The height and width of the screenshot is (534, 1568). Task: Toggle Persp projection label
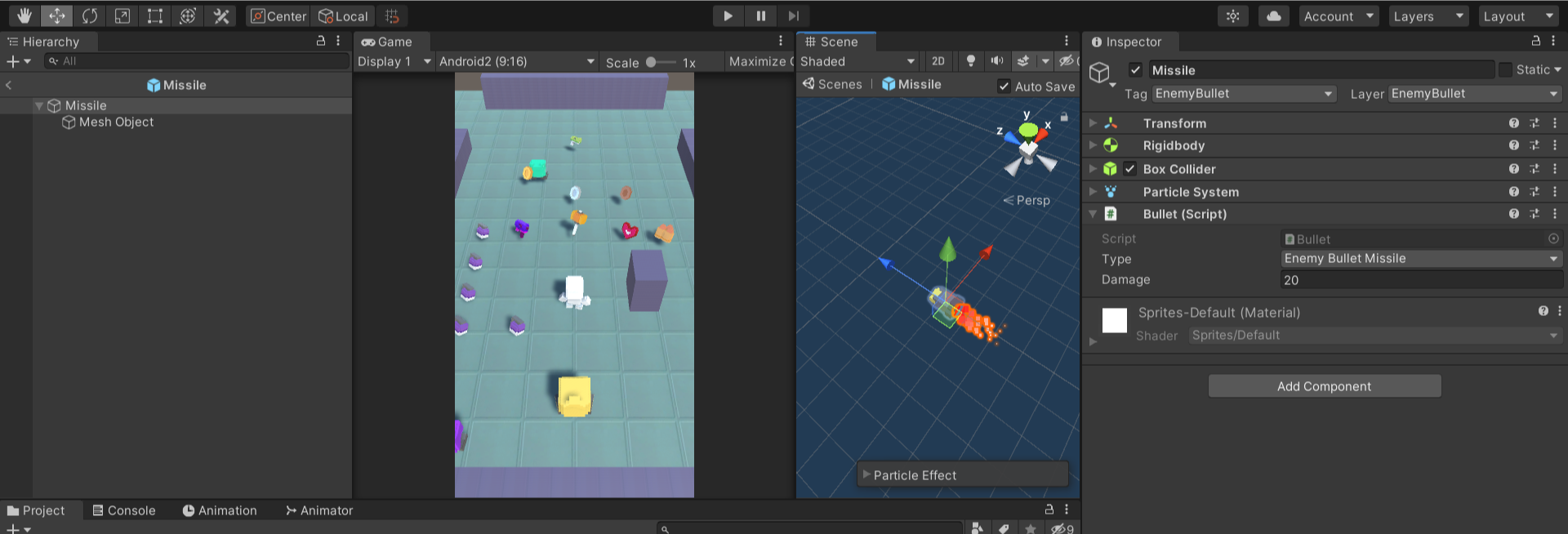(x=1027, y=200)
